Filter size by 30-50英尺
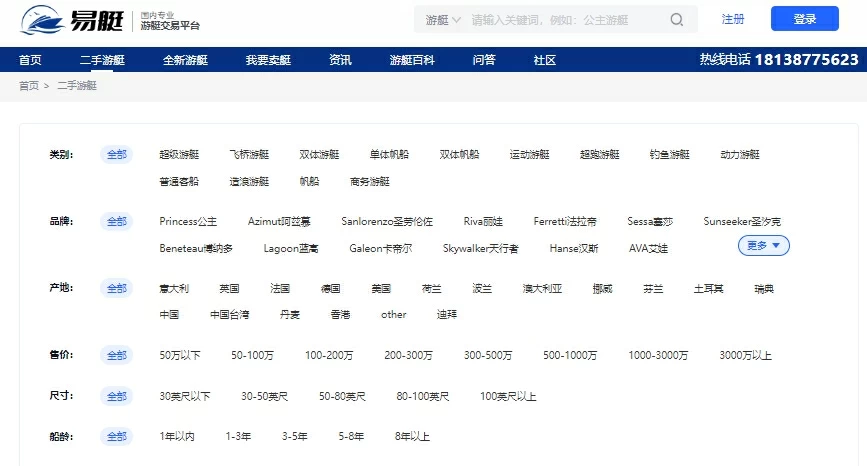 (264, 396)
